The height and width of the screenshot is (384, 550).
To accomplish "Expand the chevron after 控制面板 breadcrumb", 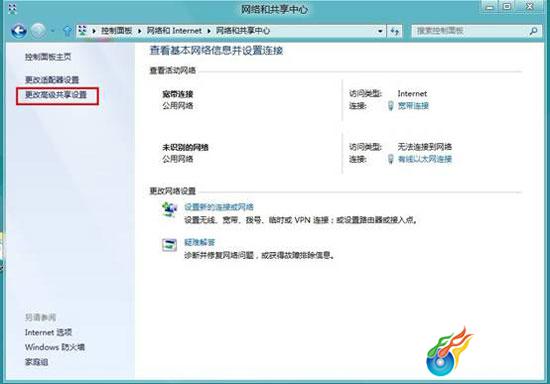I will [139, 31].
